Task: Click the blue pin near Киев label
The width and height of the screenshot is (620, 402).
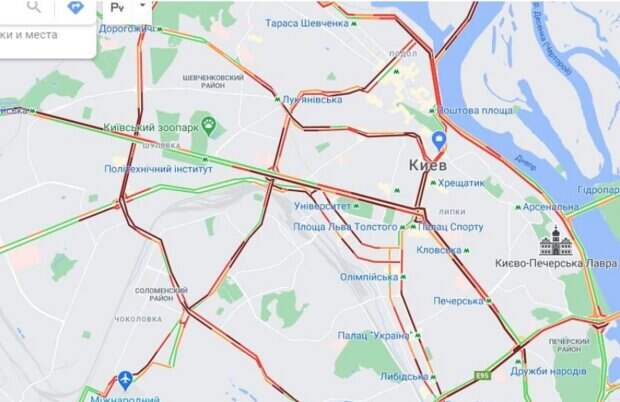Action: click(439, 141)
